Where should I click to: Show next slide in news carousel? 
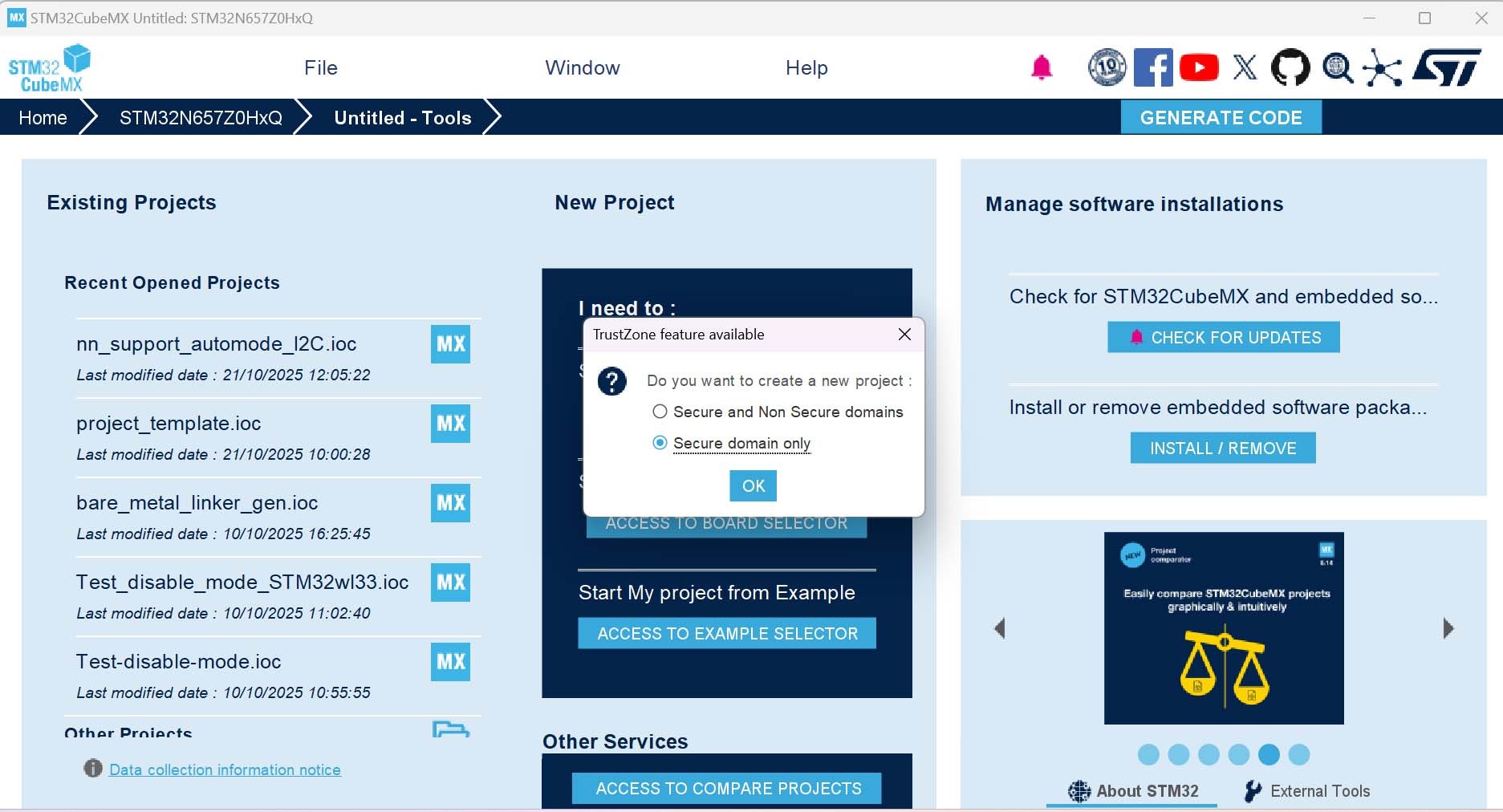1448,628
